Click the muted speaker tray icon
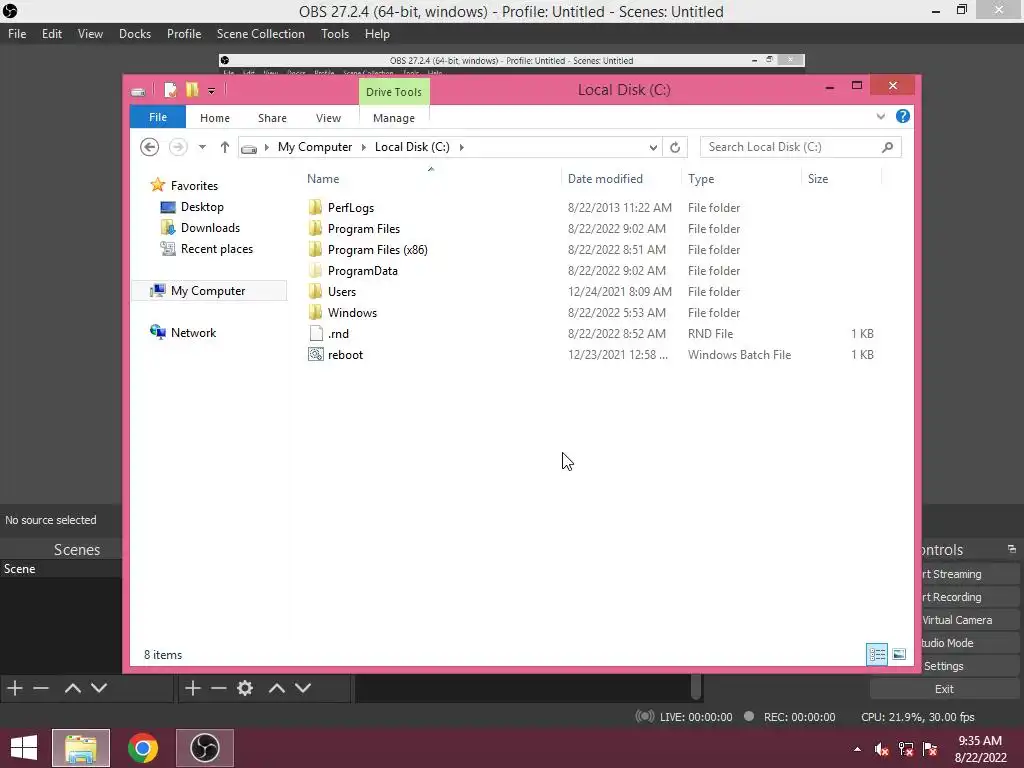The image size is (1024, 768). pos(881,749)
